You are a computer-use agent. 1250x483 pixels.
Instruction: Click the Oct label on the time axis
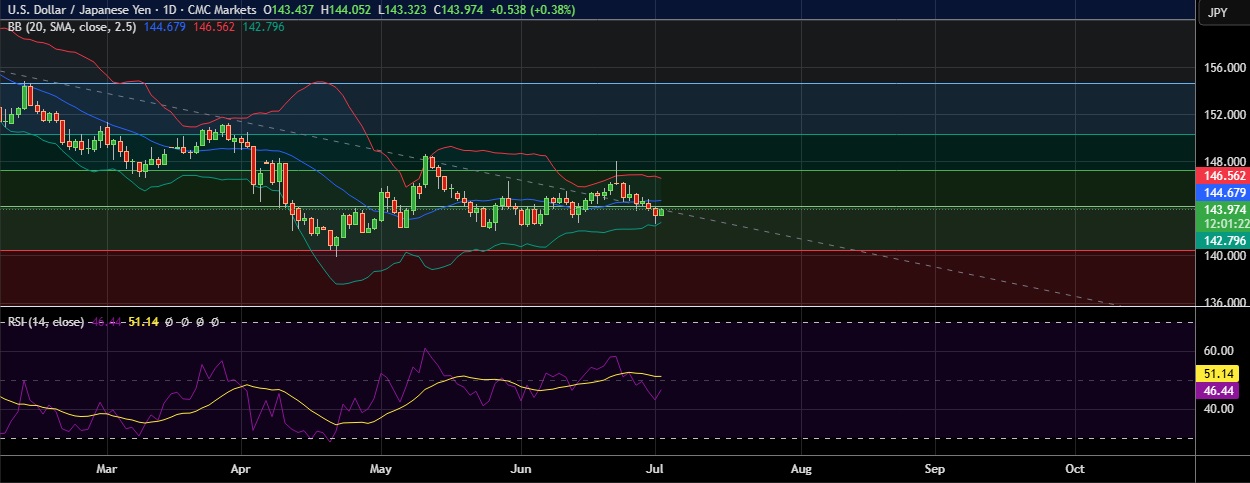pos(1075,468)
